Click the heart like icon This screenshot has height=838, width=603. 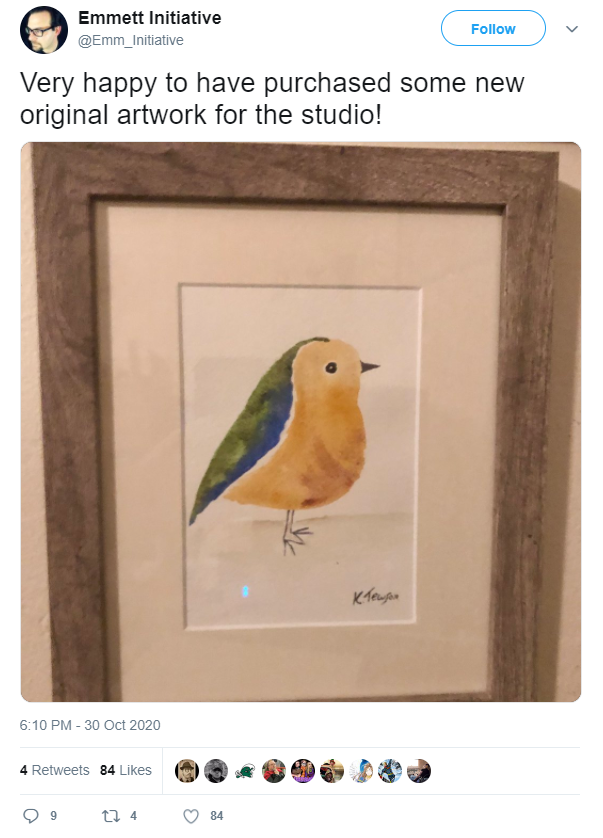click(x=191, y=816)
